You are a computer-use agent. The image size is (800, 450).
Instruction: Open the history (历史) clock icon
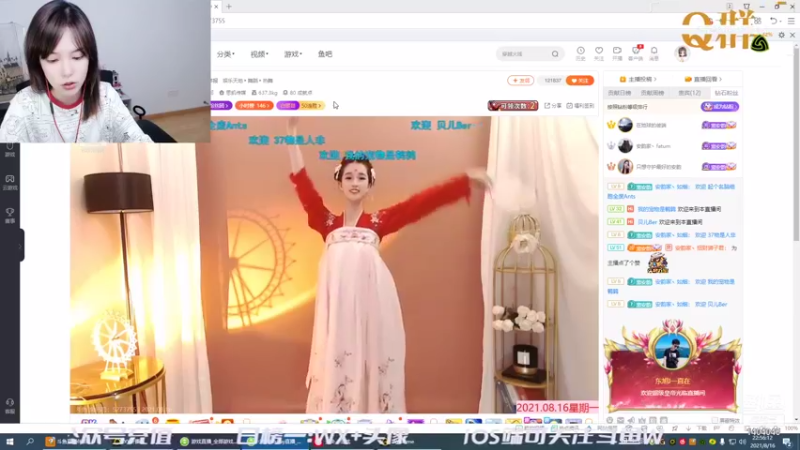click(x=581, y=51)
